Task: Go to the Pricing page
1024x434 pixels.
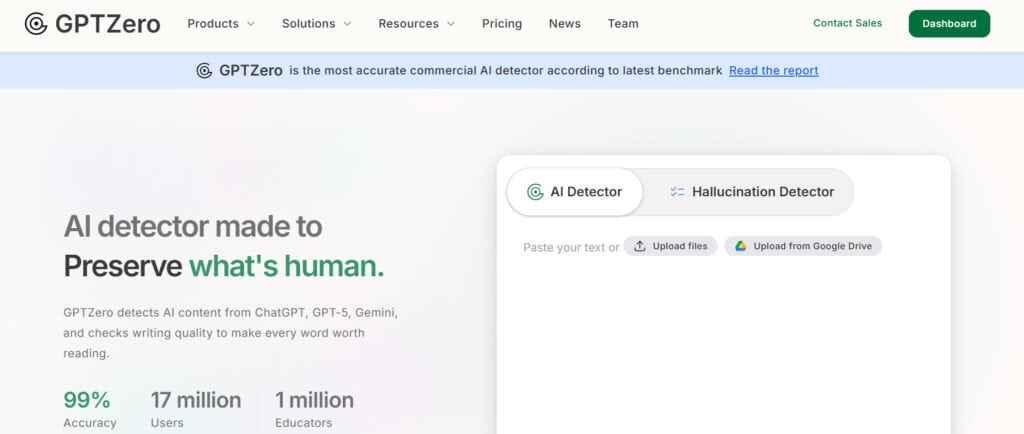Action: pyautogui.click(x=502, y=24)
